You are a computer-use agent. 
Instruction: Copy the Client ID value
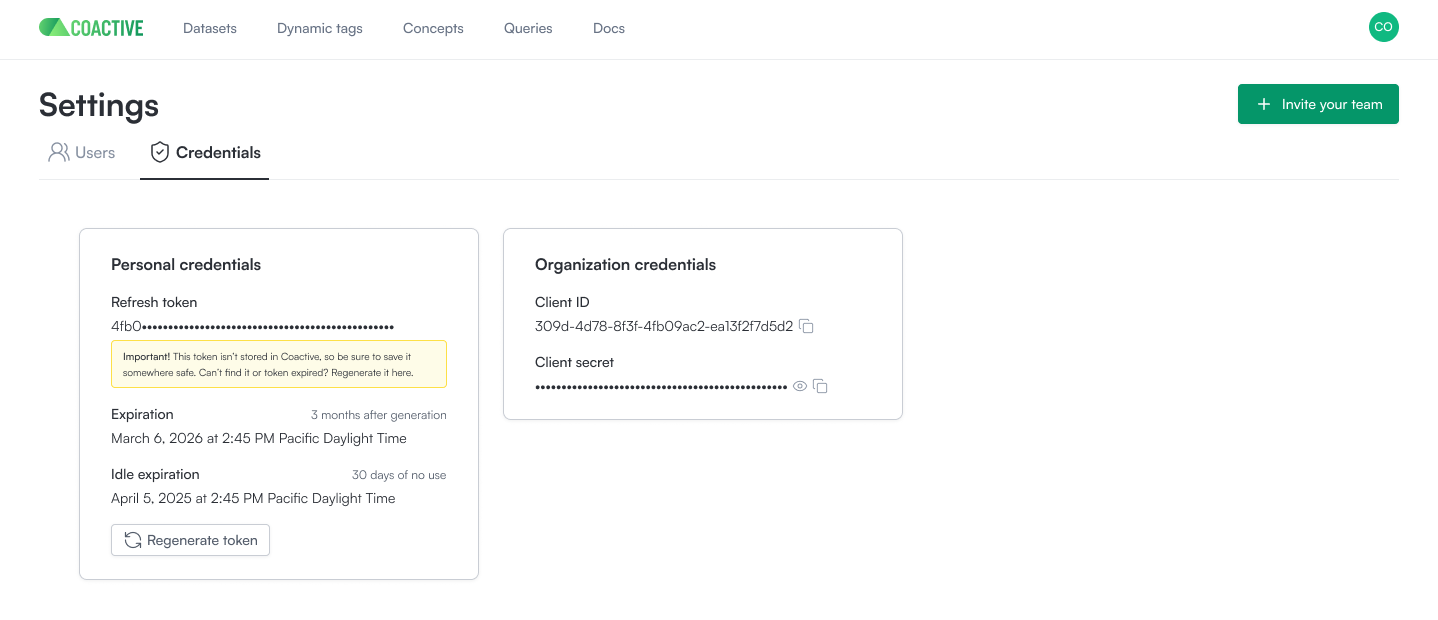pos(807,327)
